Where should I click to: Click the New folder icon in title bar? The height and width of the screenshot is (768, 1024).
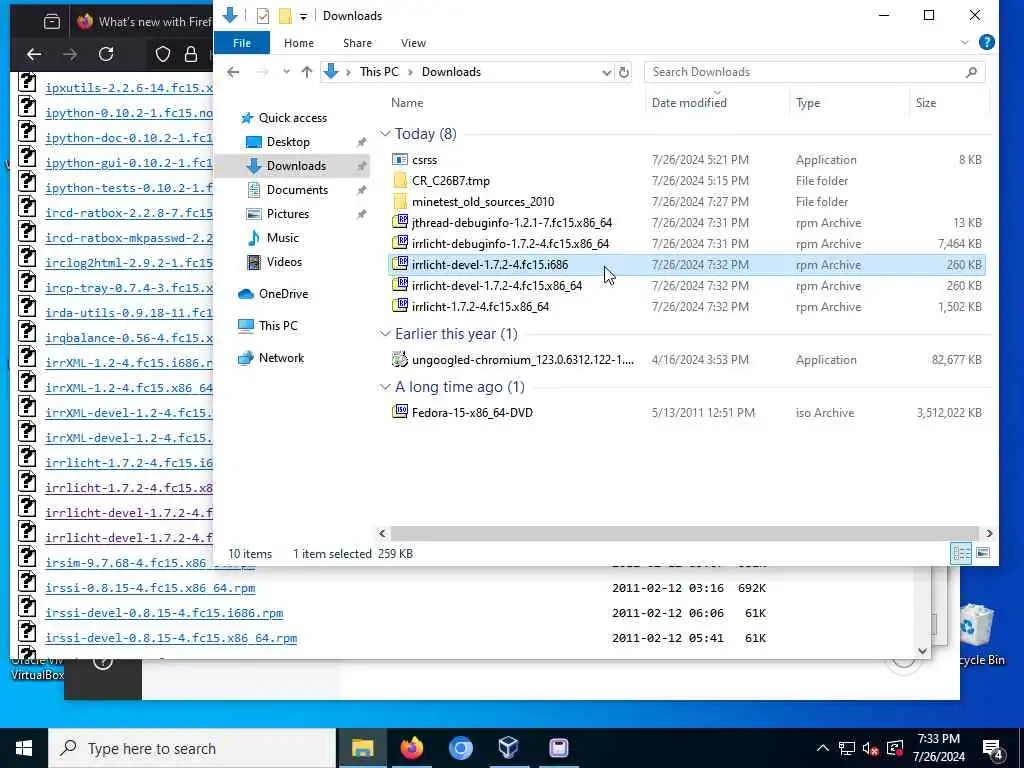click(x=285, y=16)
